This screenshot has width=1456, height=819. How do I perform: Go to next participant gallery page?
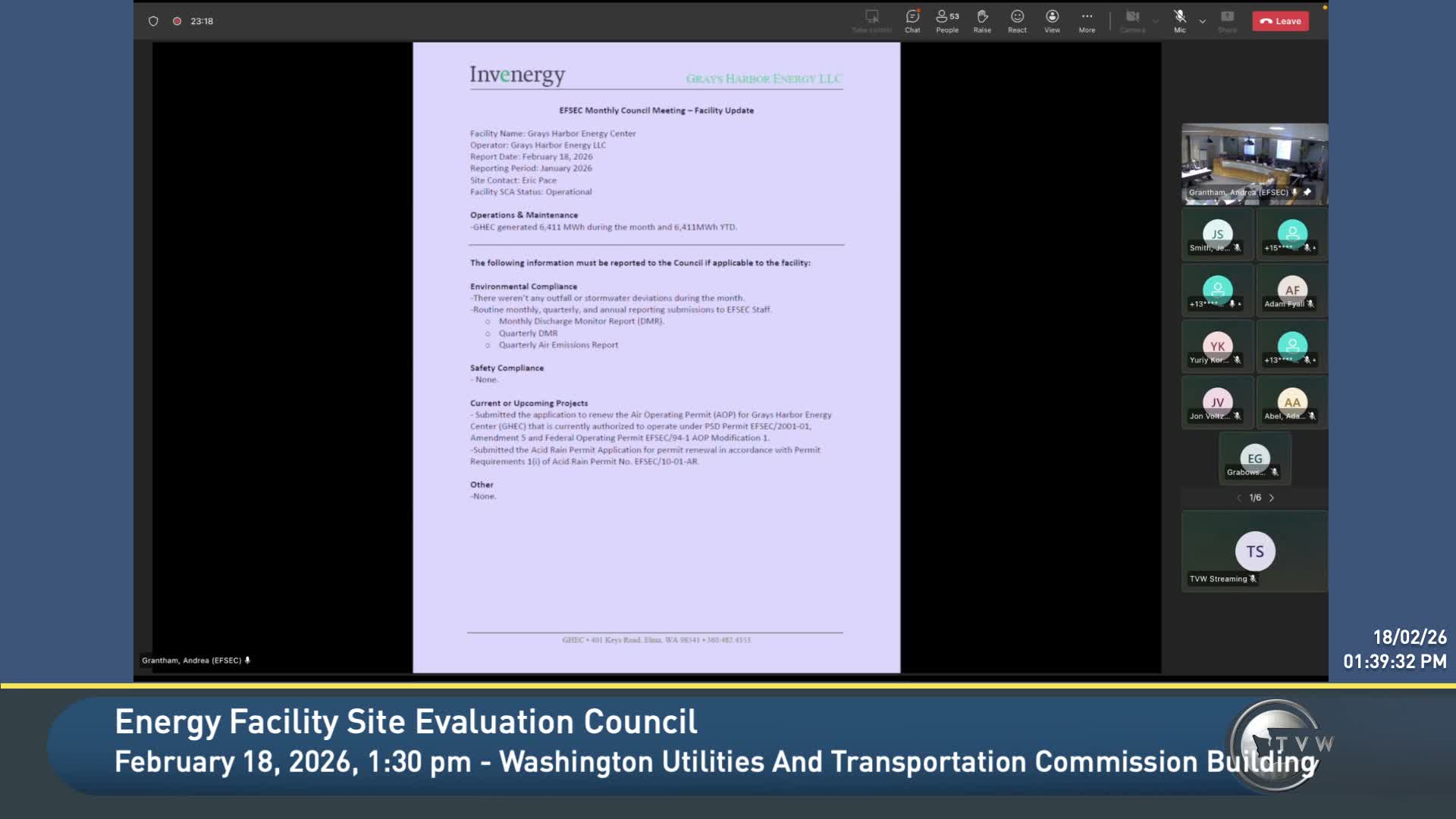pos(1272,498)
